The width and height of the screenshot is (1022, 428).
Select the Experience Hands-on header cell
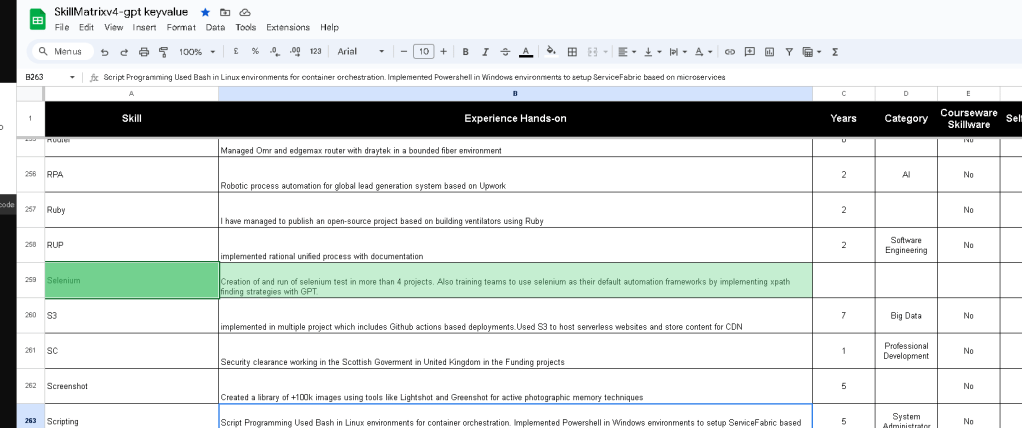tap(516, 119)
